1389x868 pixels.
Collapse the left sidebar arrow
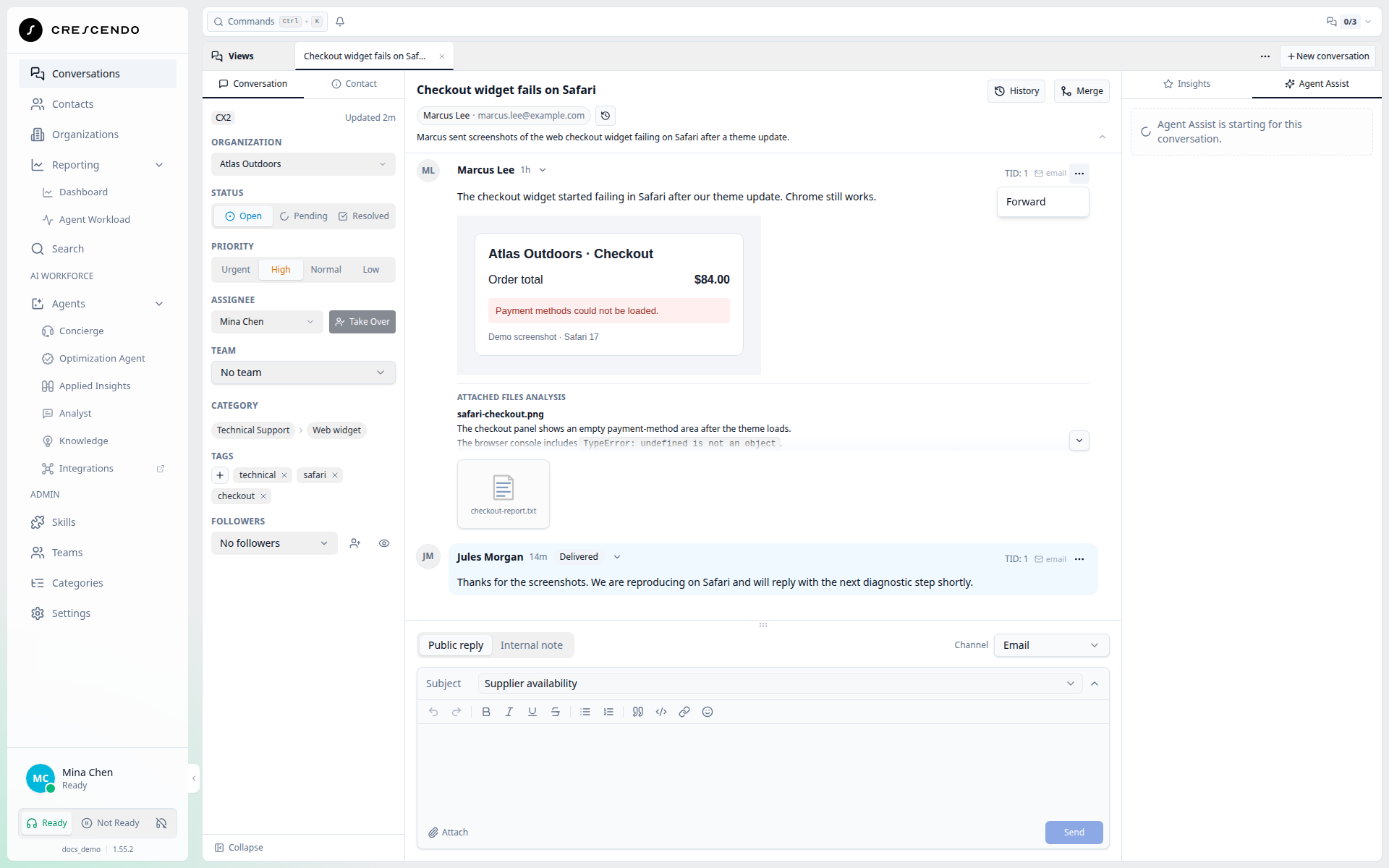(194, 778)
